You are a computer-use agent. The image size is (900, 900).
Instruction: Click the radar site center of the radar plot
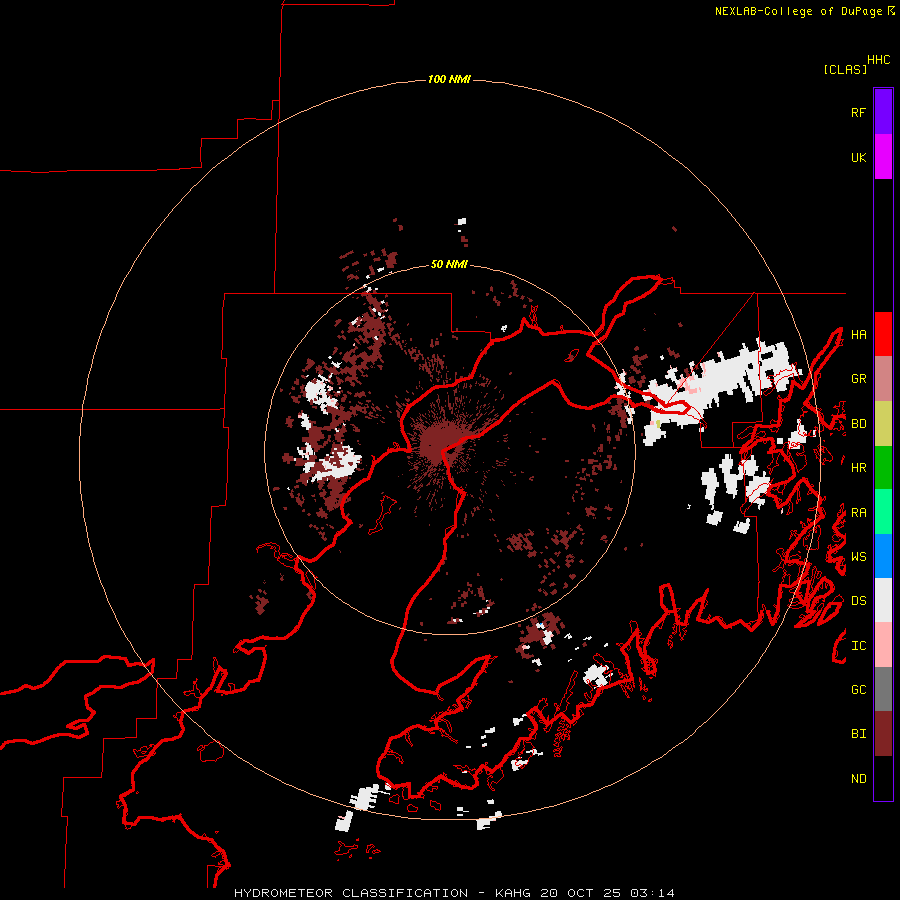(449, 449)
